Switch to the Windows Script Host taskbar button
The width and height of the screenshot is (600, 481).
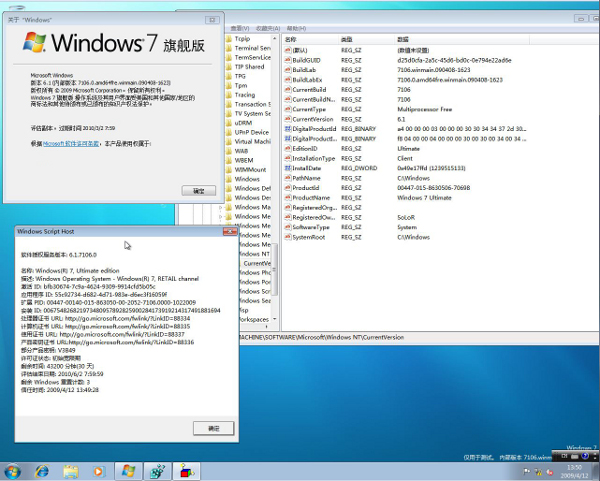point(187,471)
